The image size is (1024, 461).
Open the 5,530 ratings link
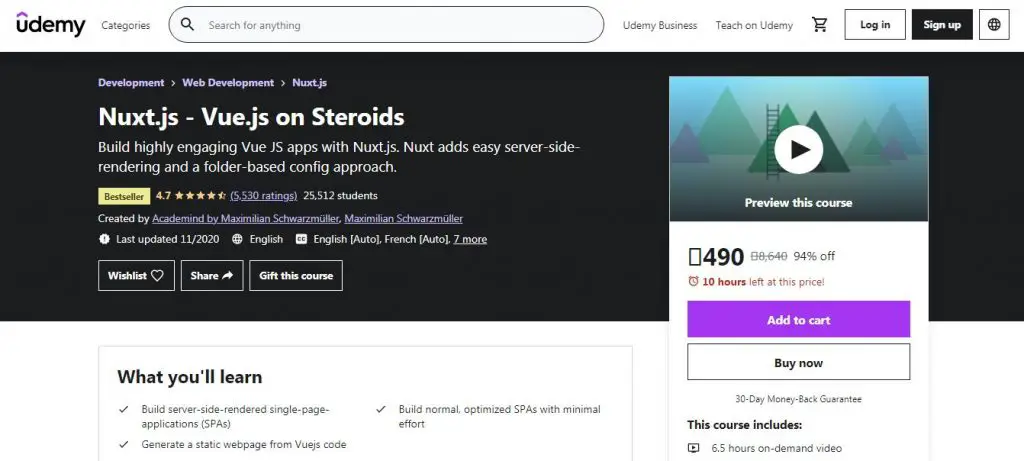coord(263,195)
